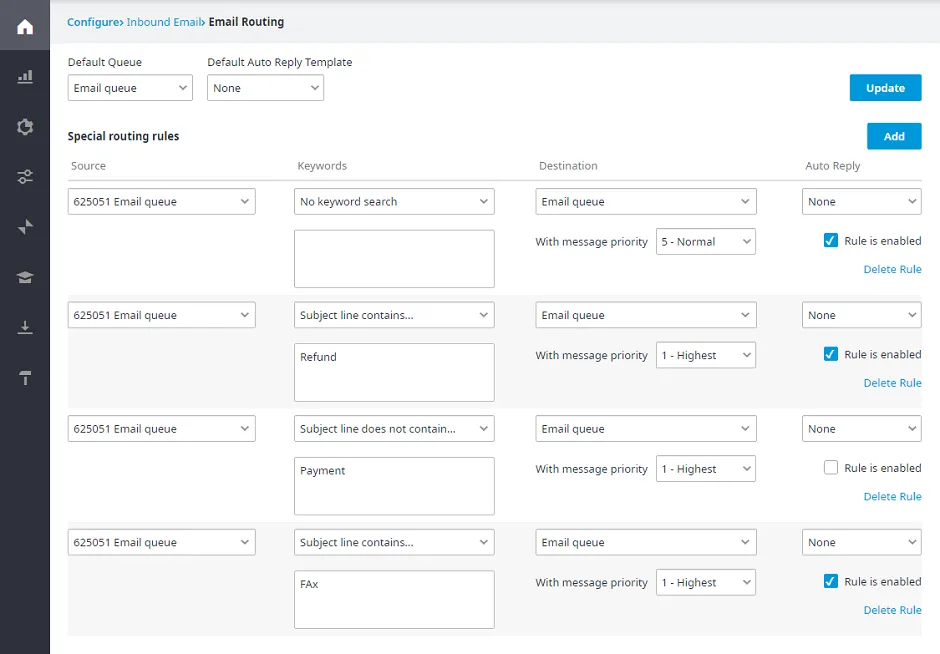The image size is (940, 654).
Task: Enable the rule for Payment keyword
Action: (830, 468)
